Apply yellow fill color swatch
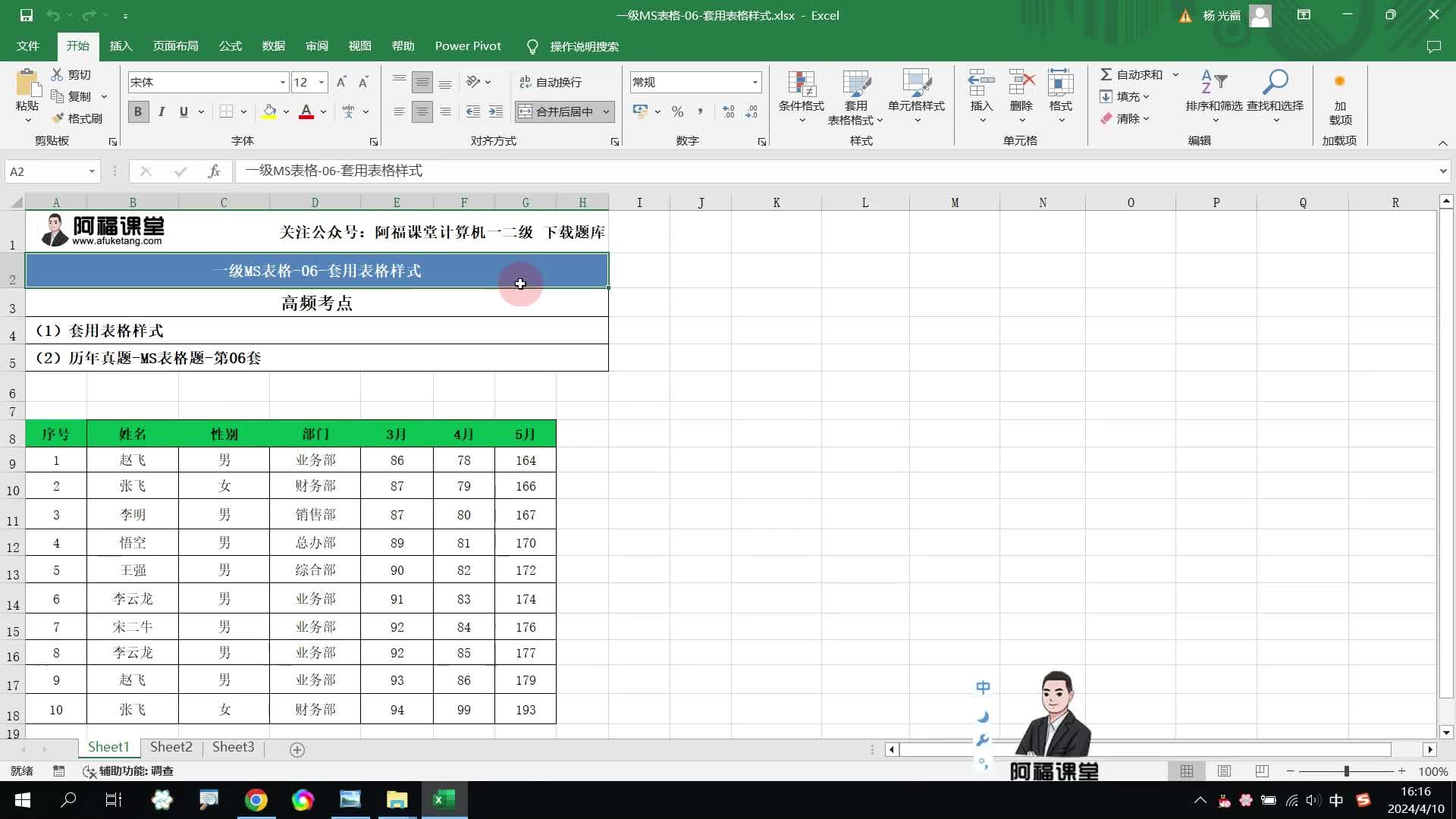 [x=269, y=111]
